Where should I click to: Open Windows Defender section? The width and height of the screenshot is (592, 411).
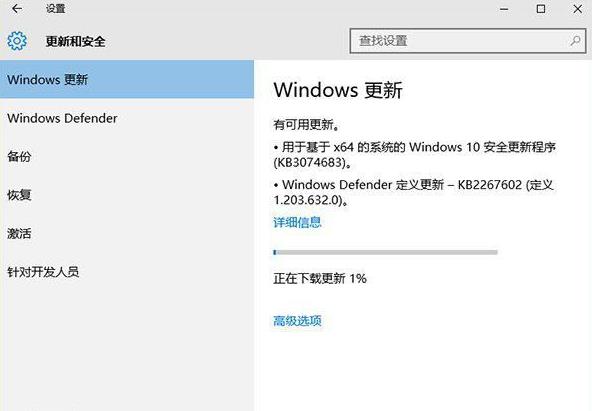pyautogui.click(x=127, y=118)
